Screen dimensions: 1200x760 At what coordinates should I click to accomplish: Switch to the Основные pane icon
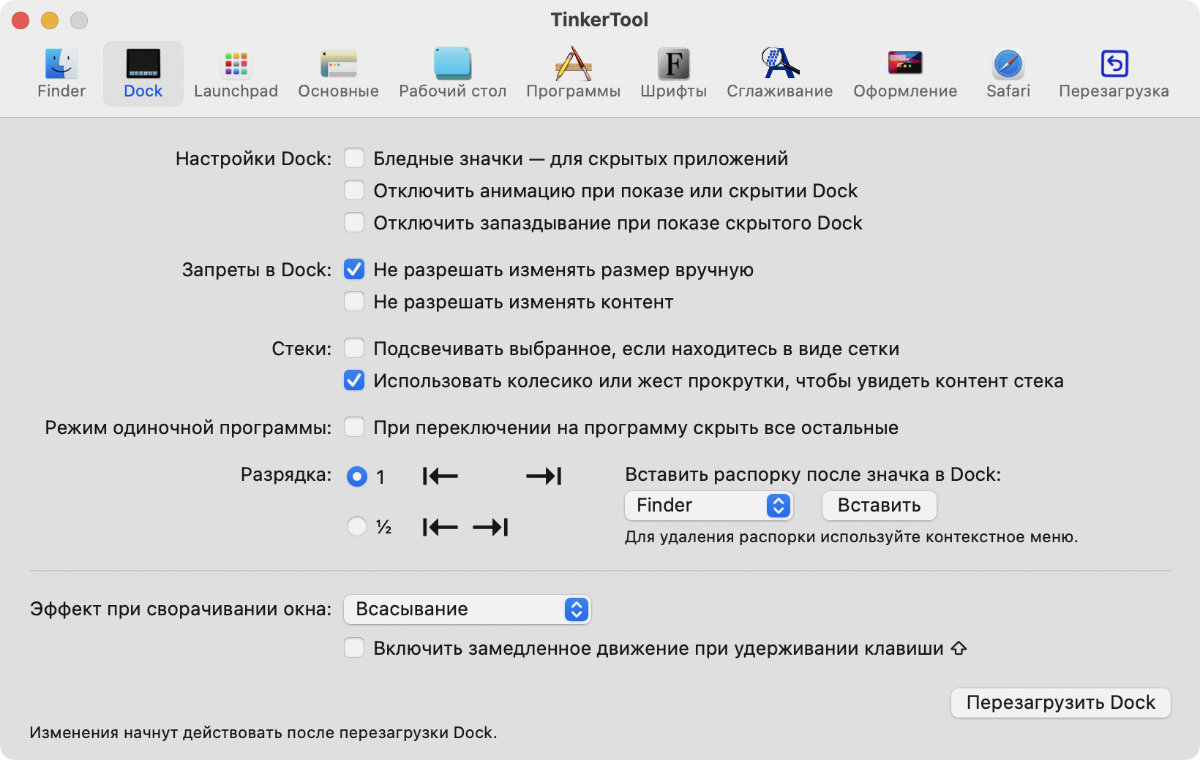point(338,65)
